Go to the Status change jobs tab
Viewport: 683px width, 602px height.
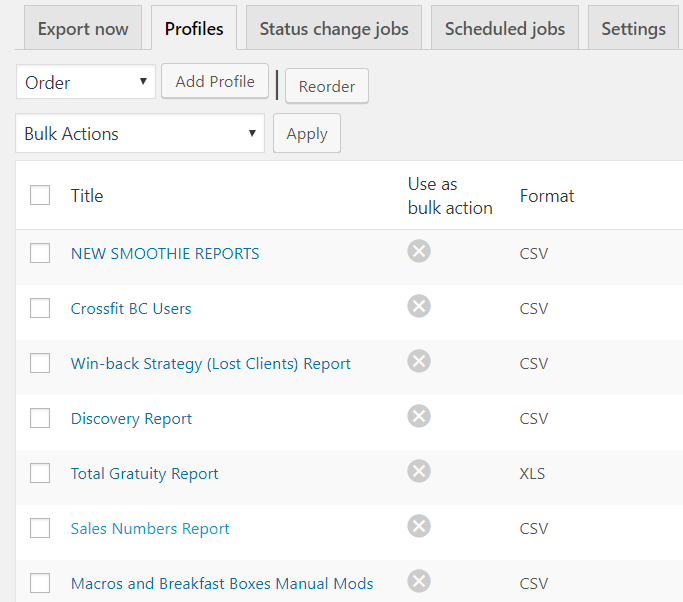(x=334, y=29)
